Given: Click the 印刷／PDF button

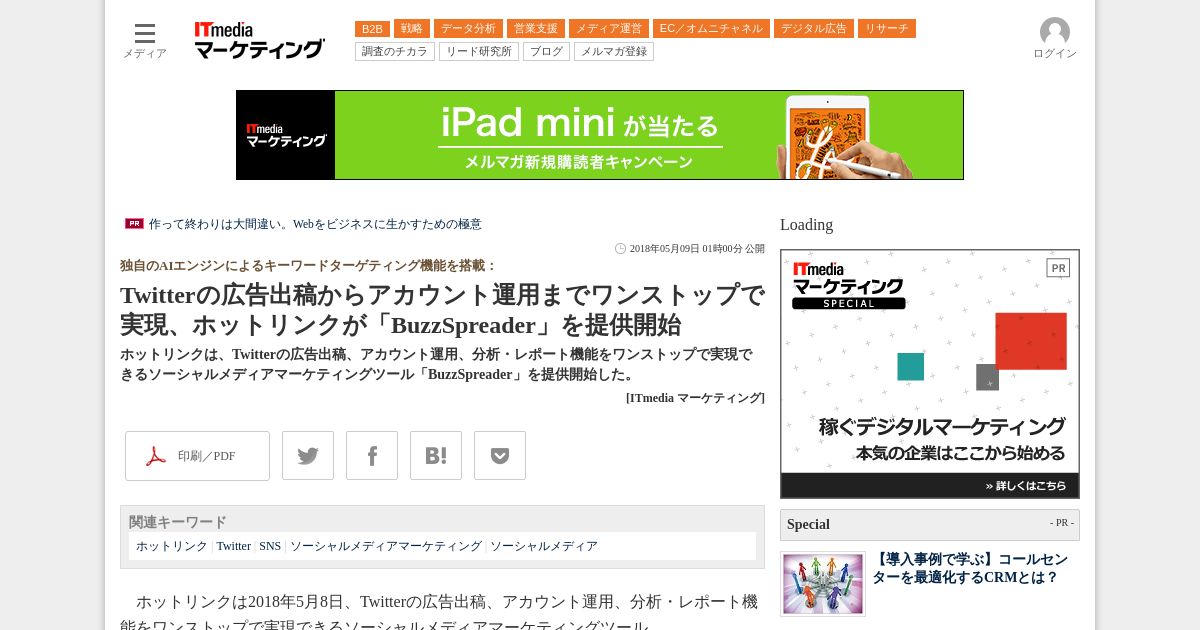Looking at the screenshot, I should click(197, 456).
